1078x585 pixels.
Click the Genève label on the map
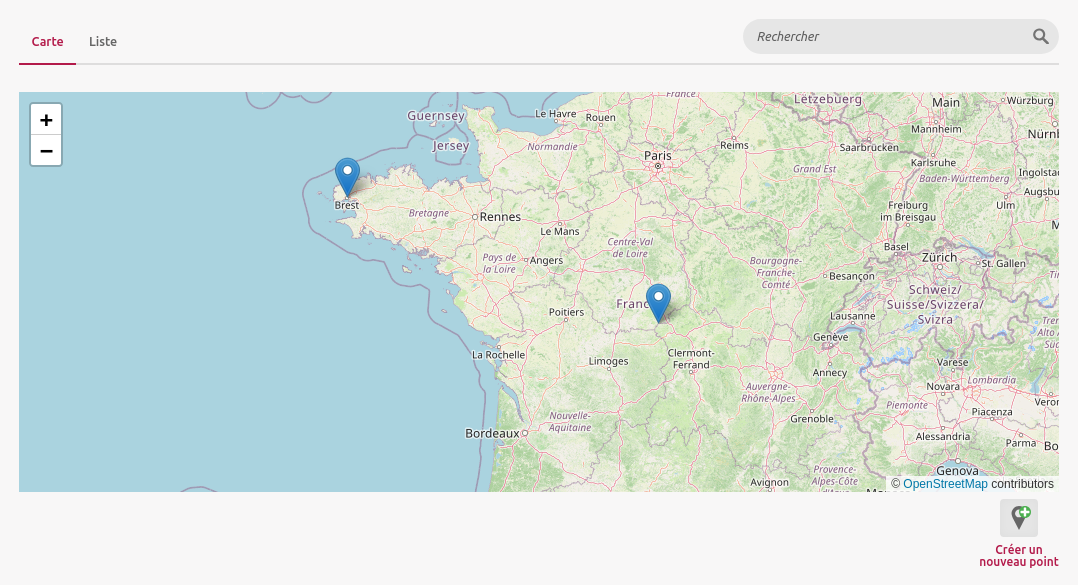coord(830,337)
